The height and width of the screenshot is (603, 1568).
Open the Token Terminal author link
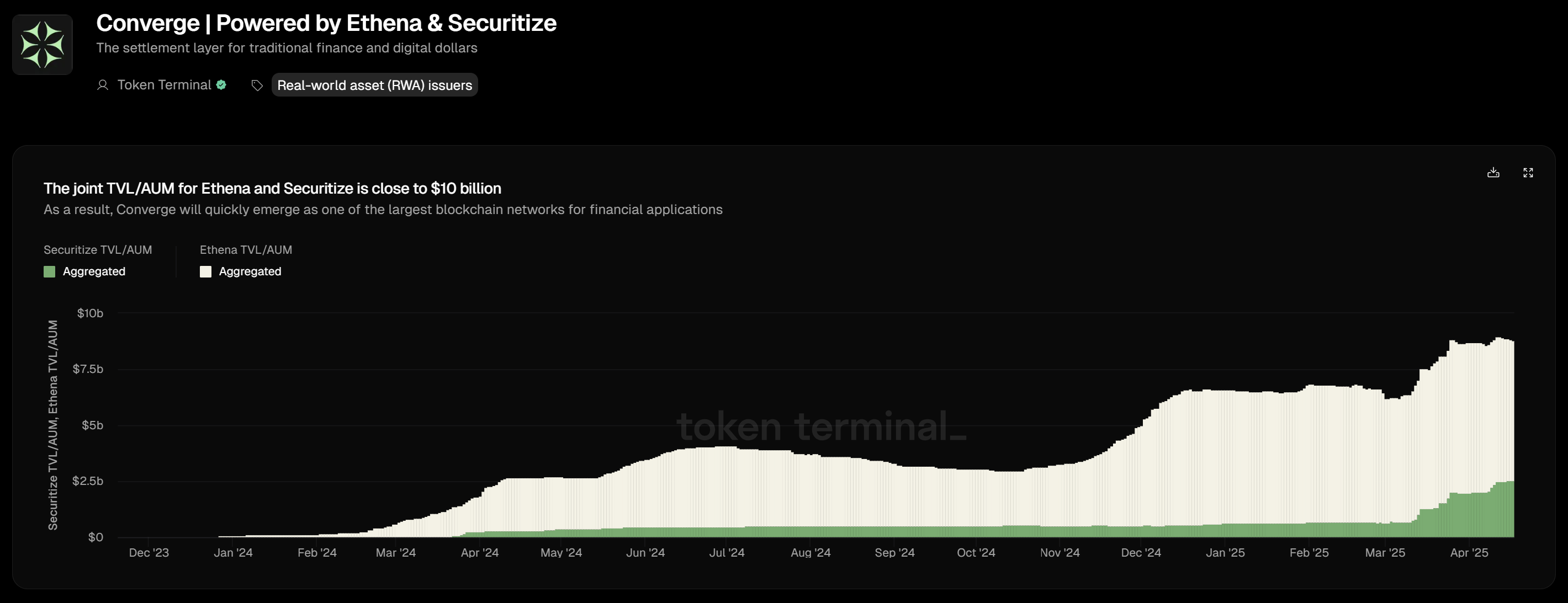click(165, 85)
